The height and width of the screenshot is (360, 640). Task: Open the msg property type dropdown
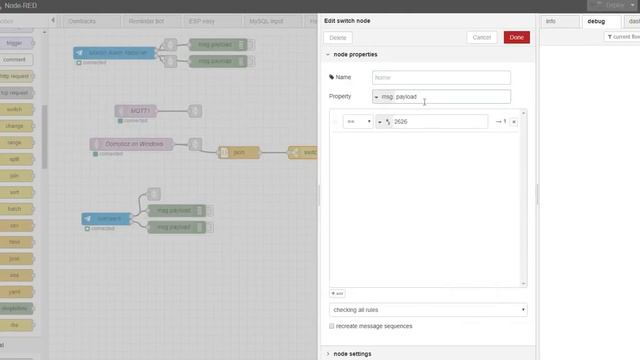(x=383, y=97)
